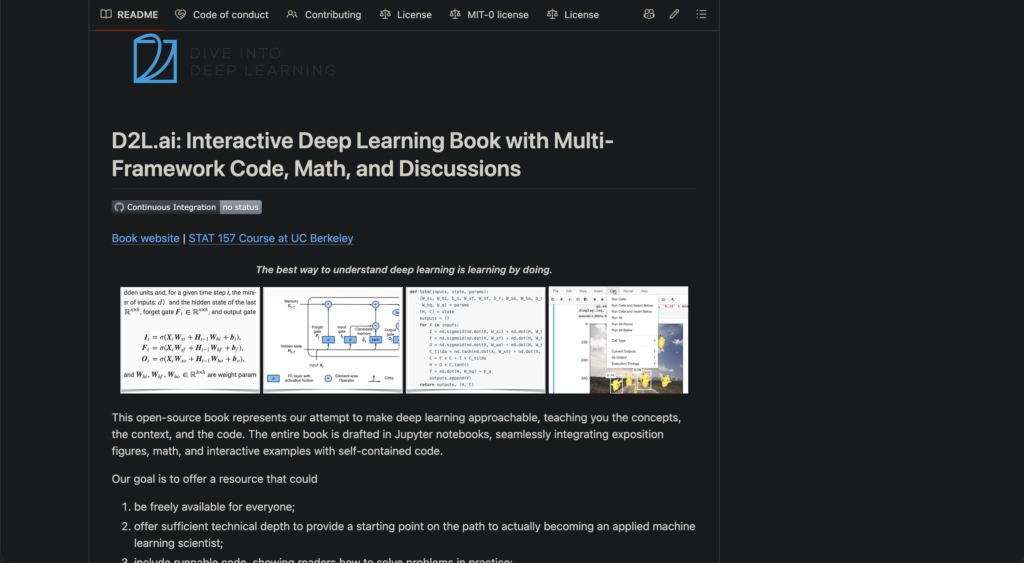
Task: Select the first License tab
Action: 406,14
